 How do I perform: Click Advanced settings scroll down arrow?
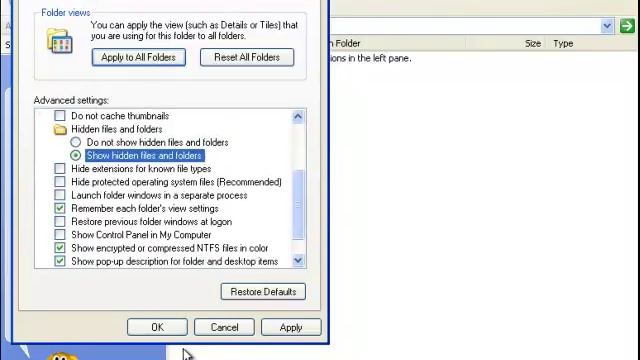[x=298, y=260]
